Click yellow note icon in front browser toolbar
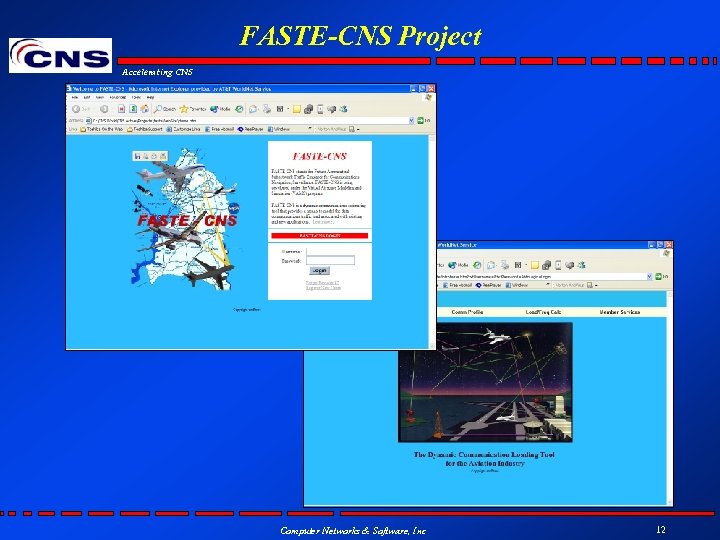Screen dimensions: 720x540 click(x=297, y=109)
